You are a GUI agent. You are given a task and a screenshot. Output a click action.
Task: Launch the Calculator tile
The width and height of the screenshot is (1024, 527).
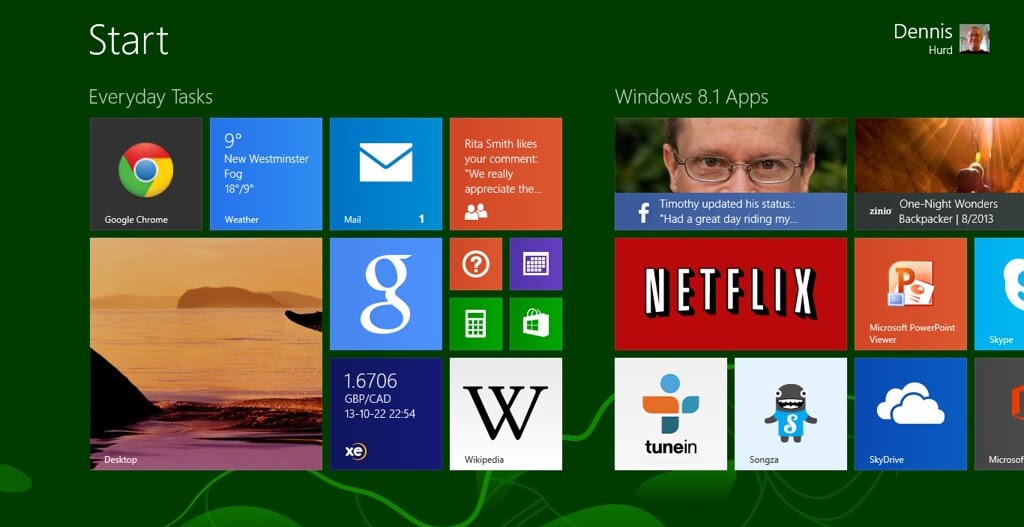point(476,324)
